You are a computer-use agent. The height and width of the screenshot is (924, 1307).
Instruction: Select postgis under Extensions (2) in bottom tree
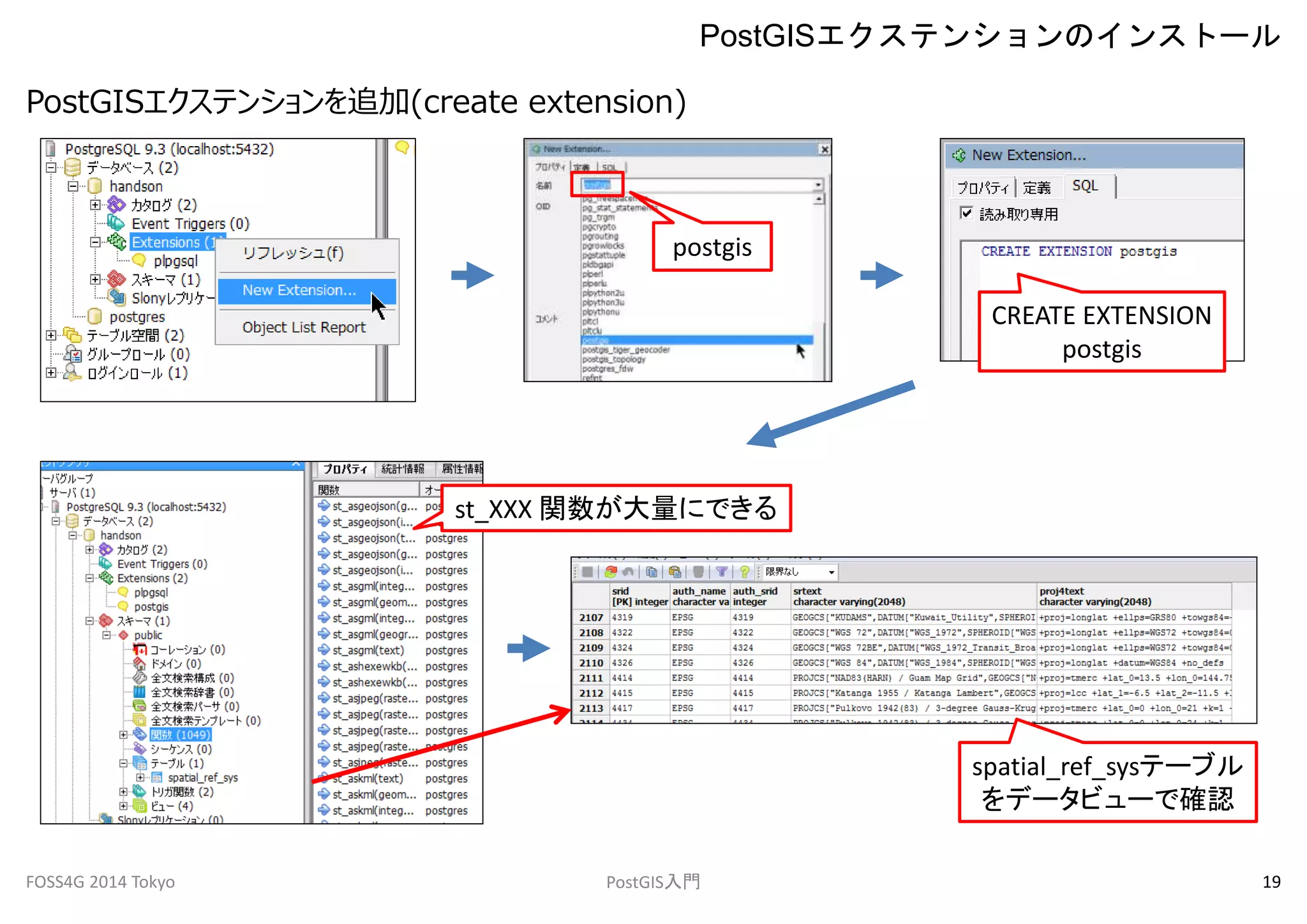coord(151,607)
